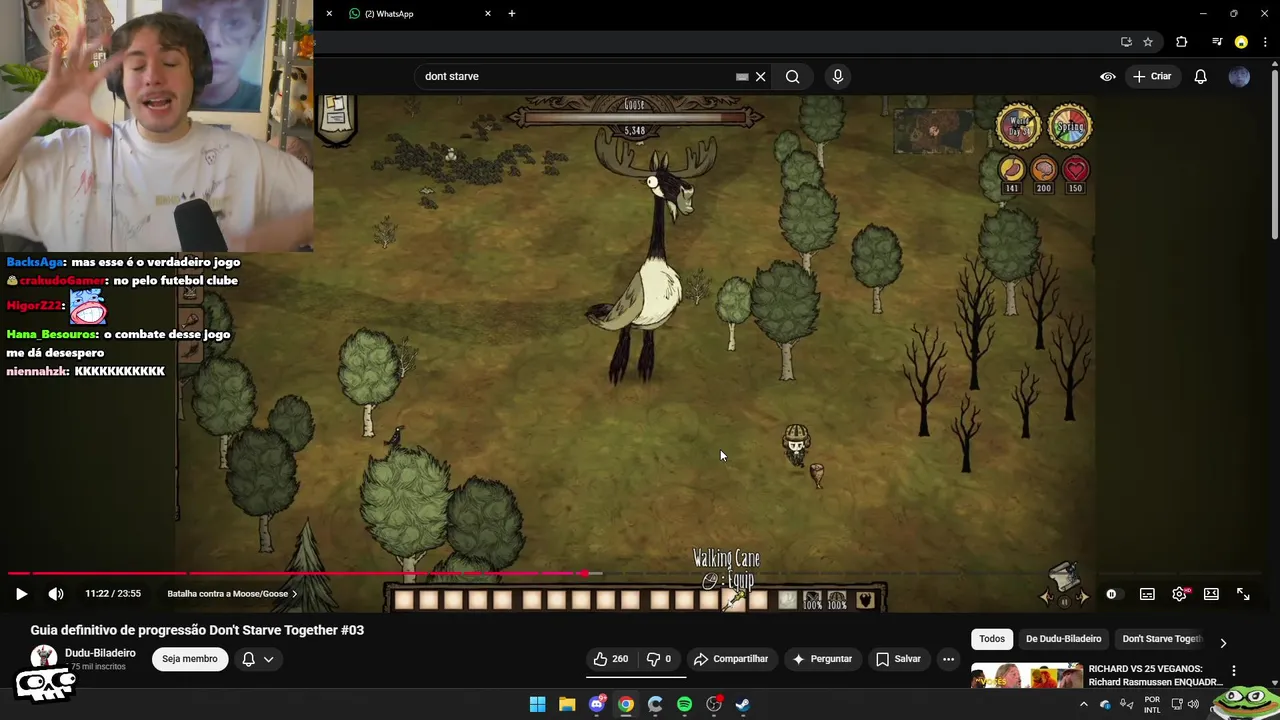Open a new browser tab

[512, 14]
